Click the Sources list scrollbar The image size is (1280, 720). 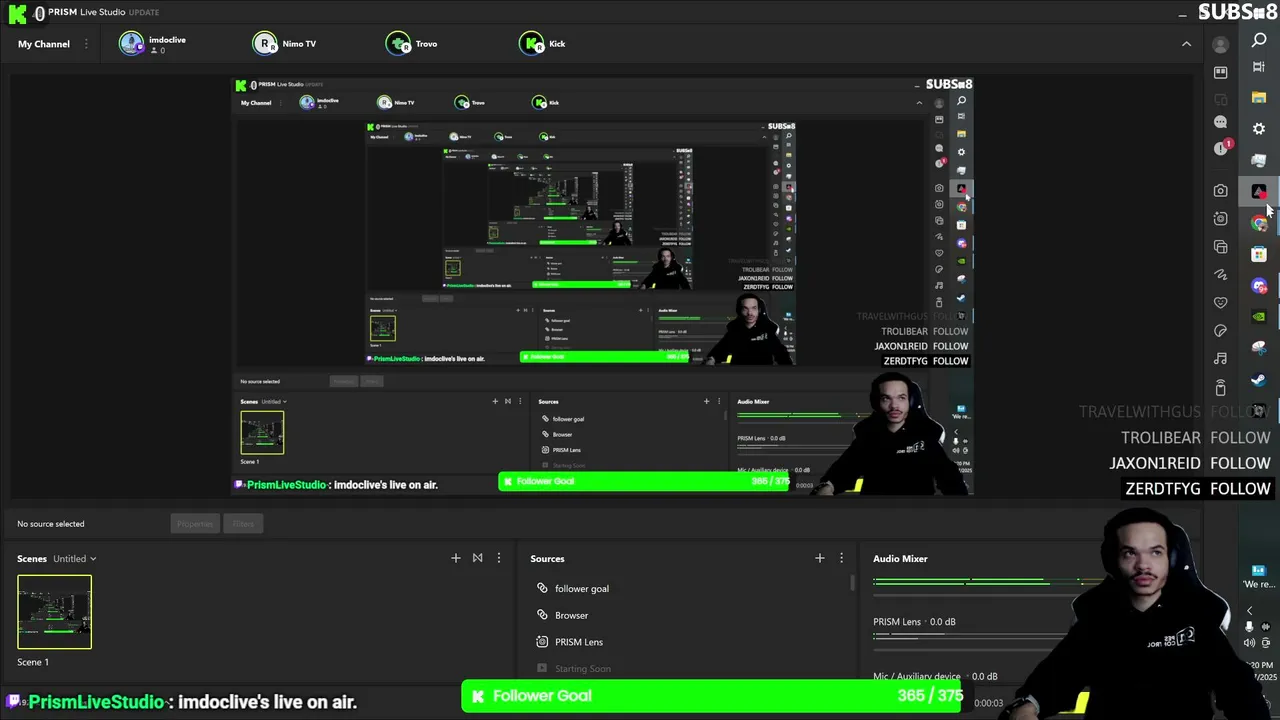tap(853, 583)
